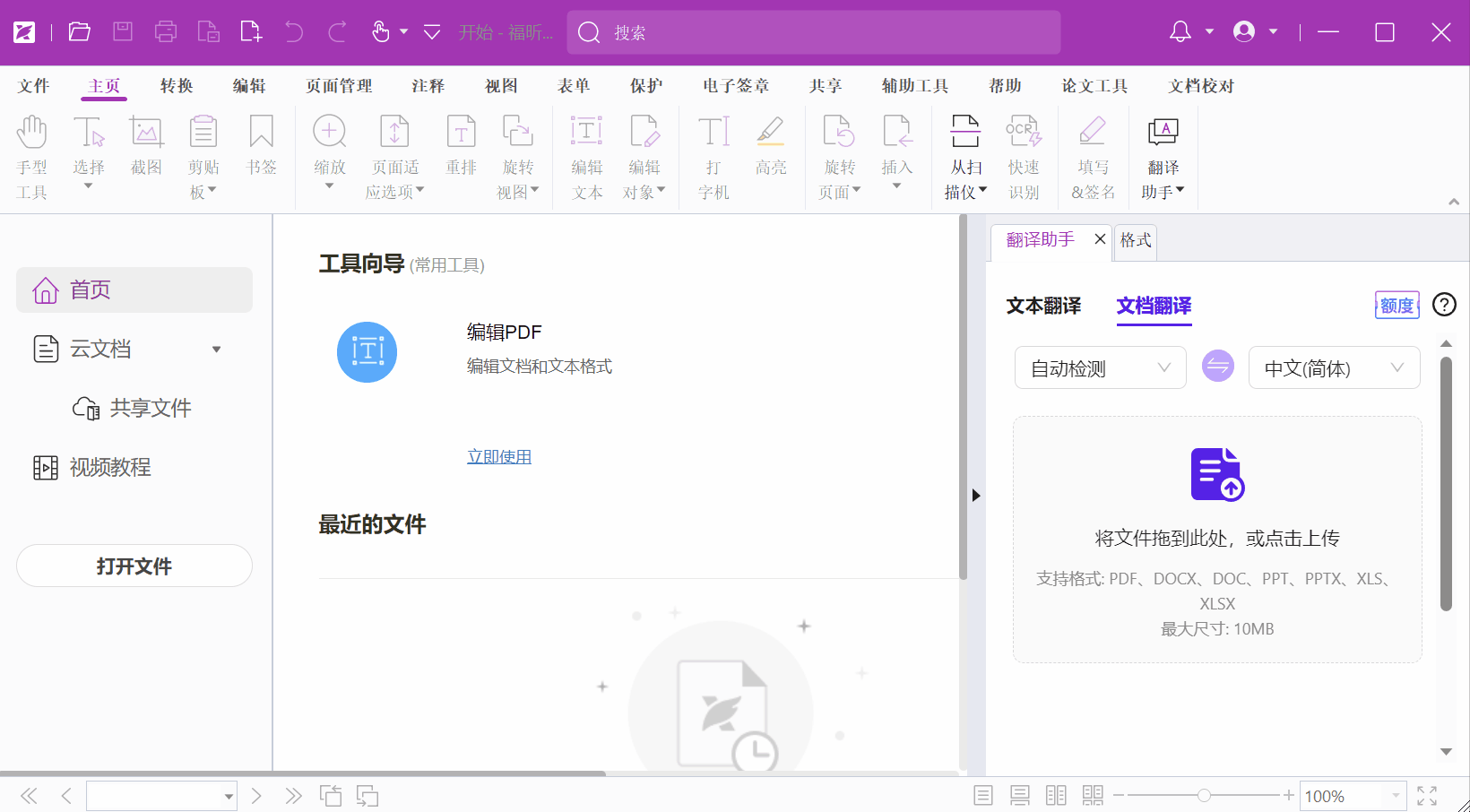Click in the 搜索 search field
This screenshot has height=812, width=1470.
pyautogui.click(x=814, y=32)
